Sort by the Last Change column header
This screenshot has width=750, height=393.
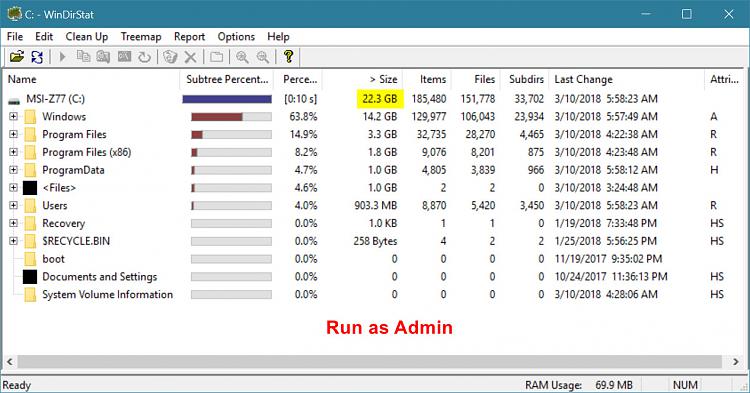[x=626, y=79]
